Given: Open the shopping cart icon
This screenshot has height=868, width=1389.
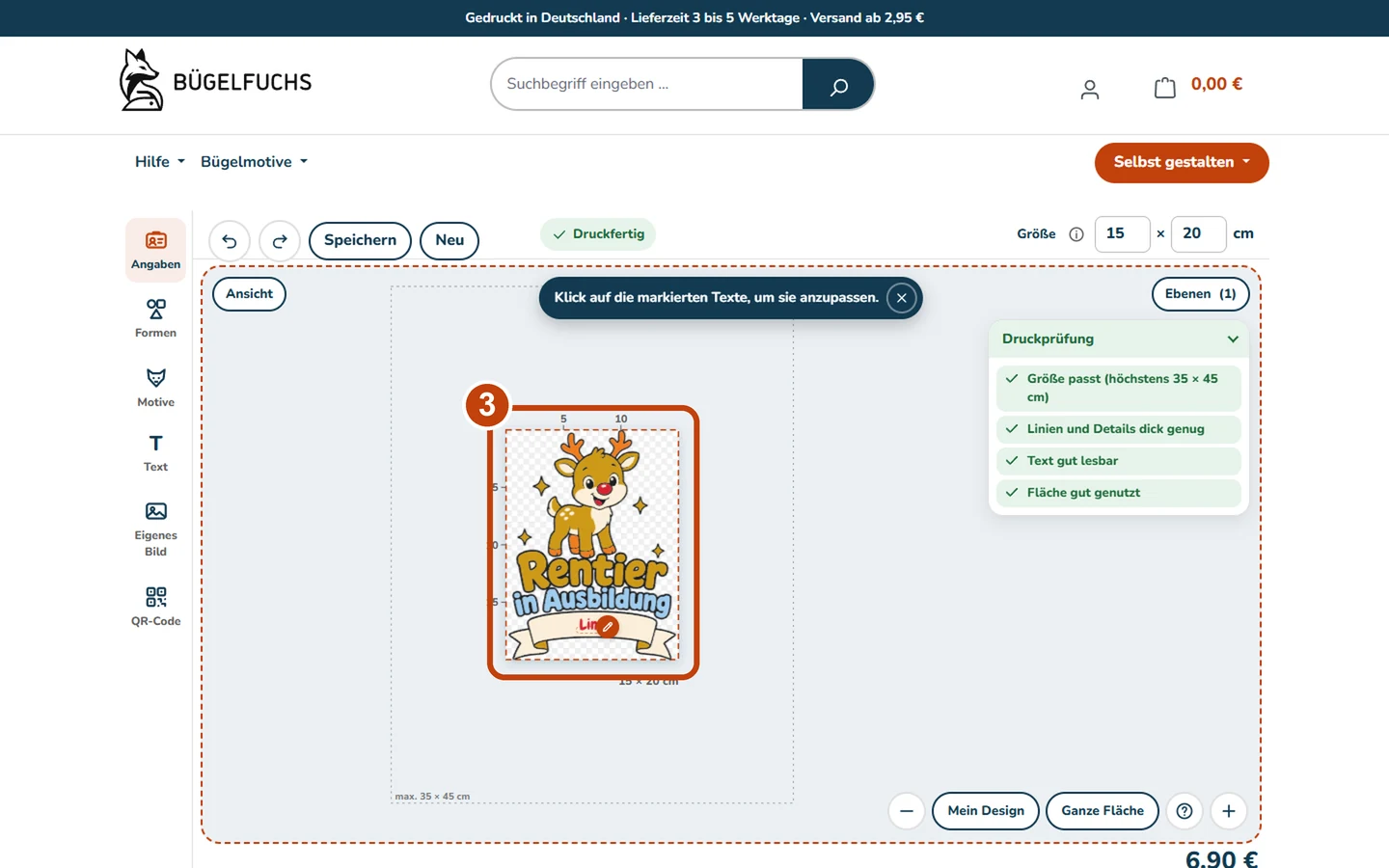Looking at the screenshot, I should pos(1165,87).
